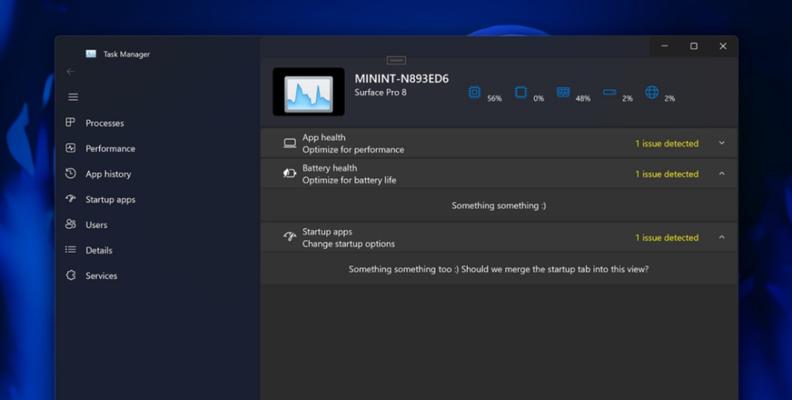The height and width of the screenshot is (400, 792).
Task: Open the Services tab
Action: coord(101,275)
